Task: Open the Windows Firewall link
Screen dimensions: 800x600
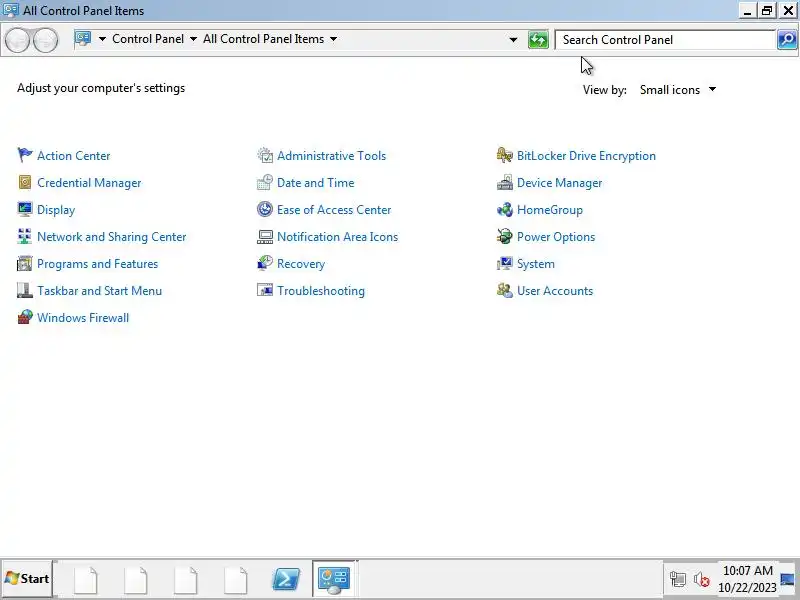Action: pyautogui.click(x=83, y=318)
